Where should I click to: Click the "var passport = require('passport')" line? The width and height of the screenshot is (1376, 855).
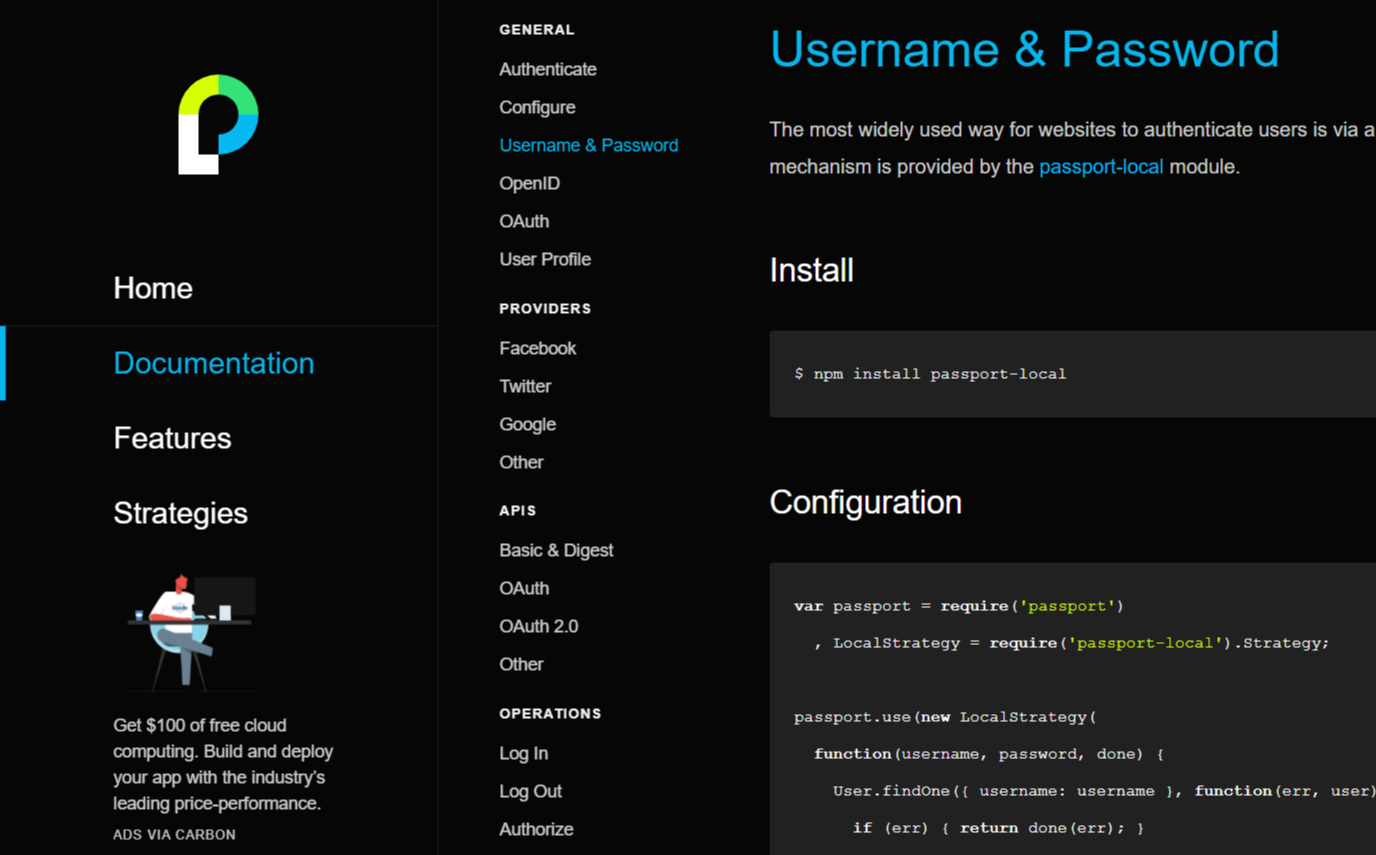point(959,606)
